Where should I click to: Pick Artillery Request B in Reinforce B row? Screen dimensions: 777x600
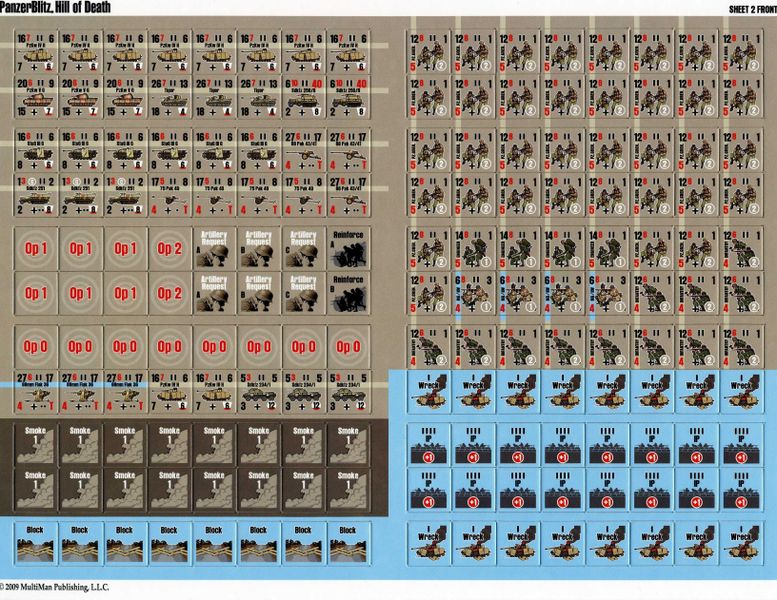(x=259, y=293)
